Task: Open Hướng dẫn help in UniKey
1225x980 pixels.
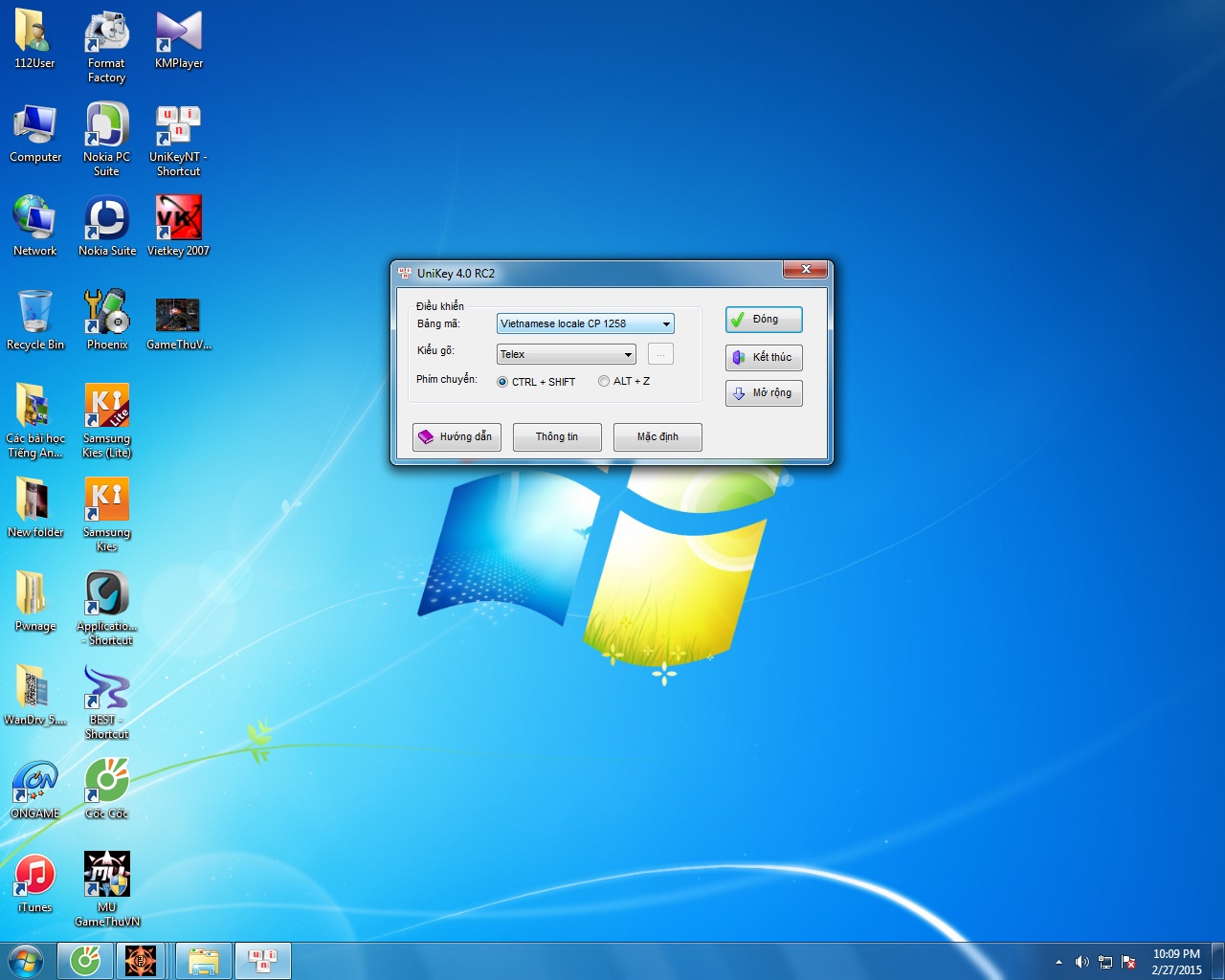Action: 457,437
